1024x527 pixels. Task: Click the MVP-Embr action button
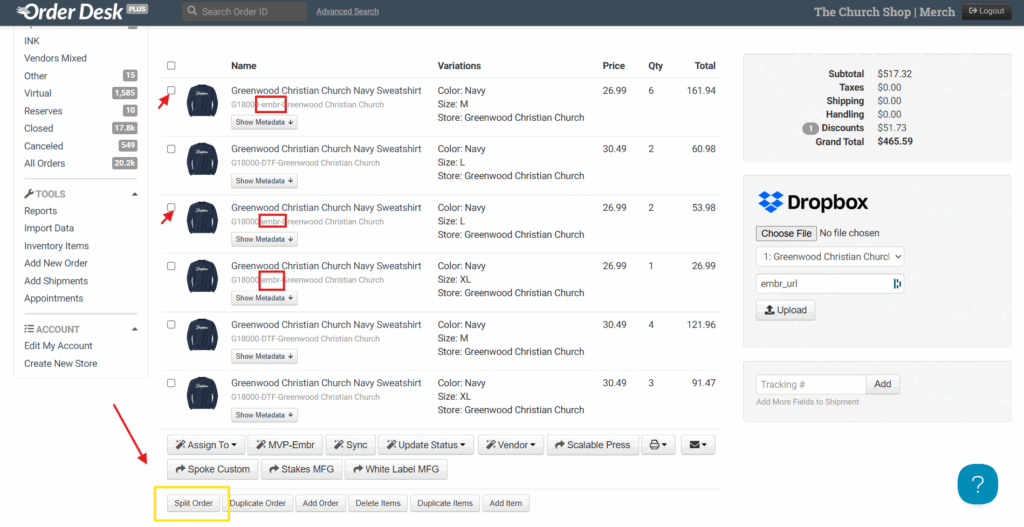pyautogui.click(x=285, y=445)
